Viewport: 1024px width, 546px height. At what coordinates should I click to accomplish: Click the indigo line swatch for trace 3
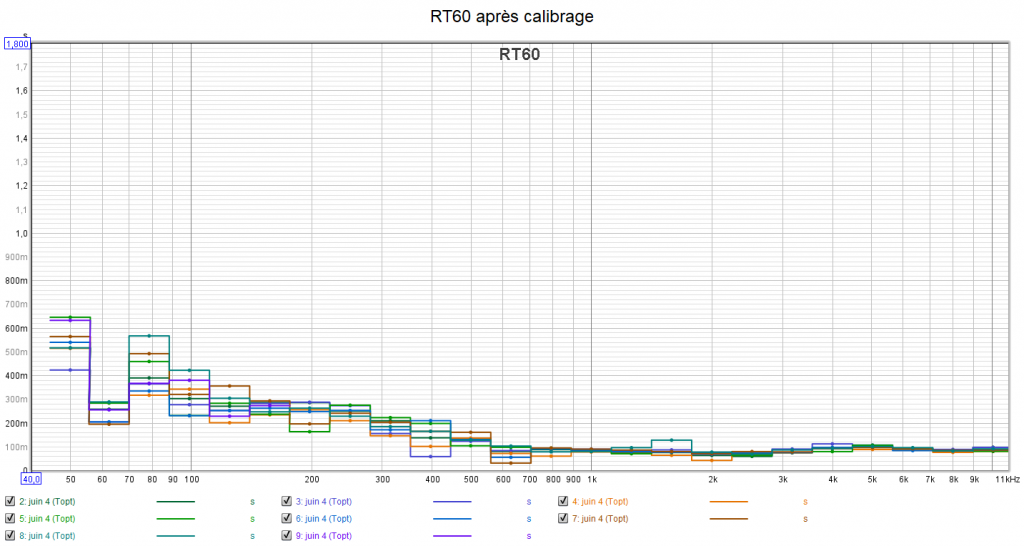(452, 502)
